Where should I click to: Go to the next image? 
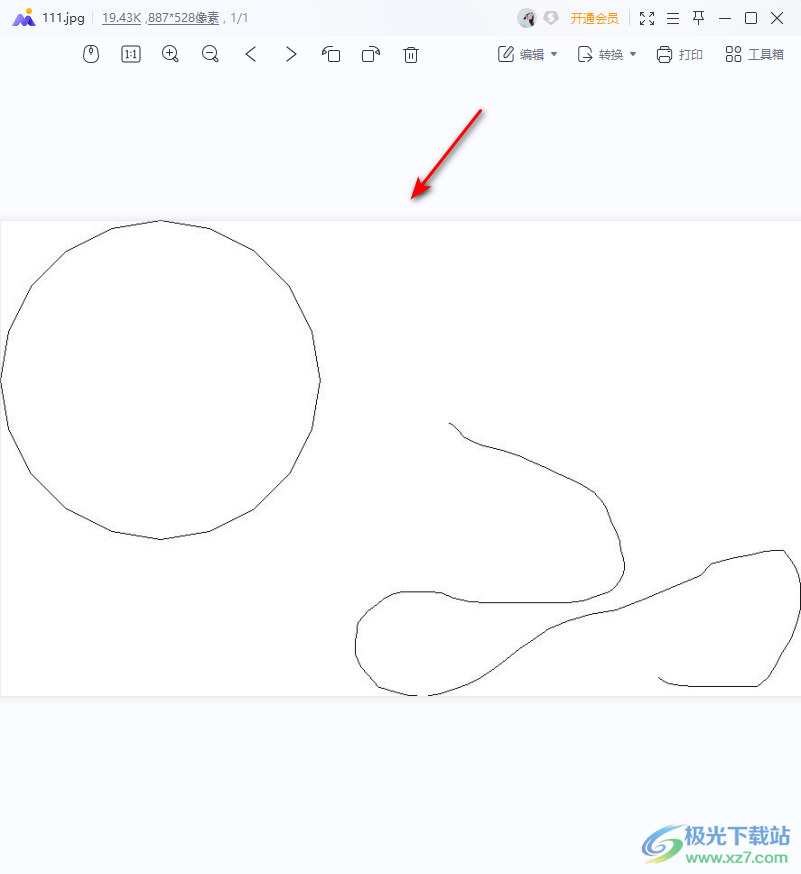[291, 54]
